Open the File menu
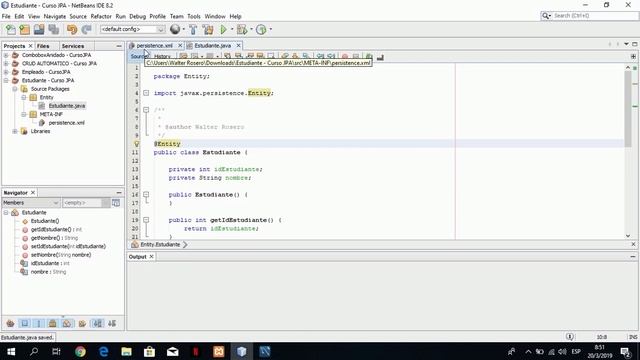 6,16
